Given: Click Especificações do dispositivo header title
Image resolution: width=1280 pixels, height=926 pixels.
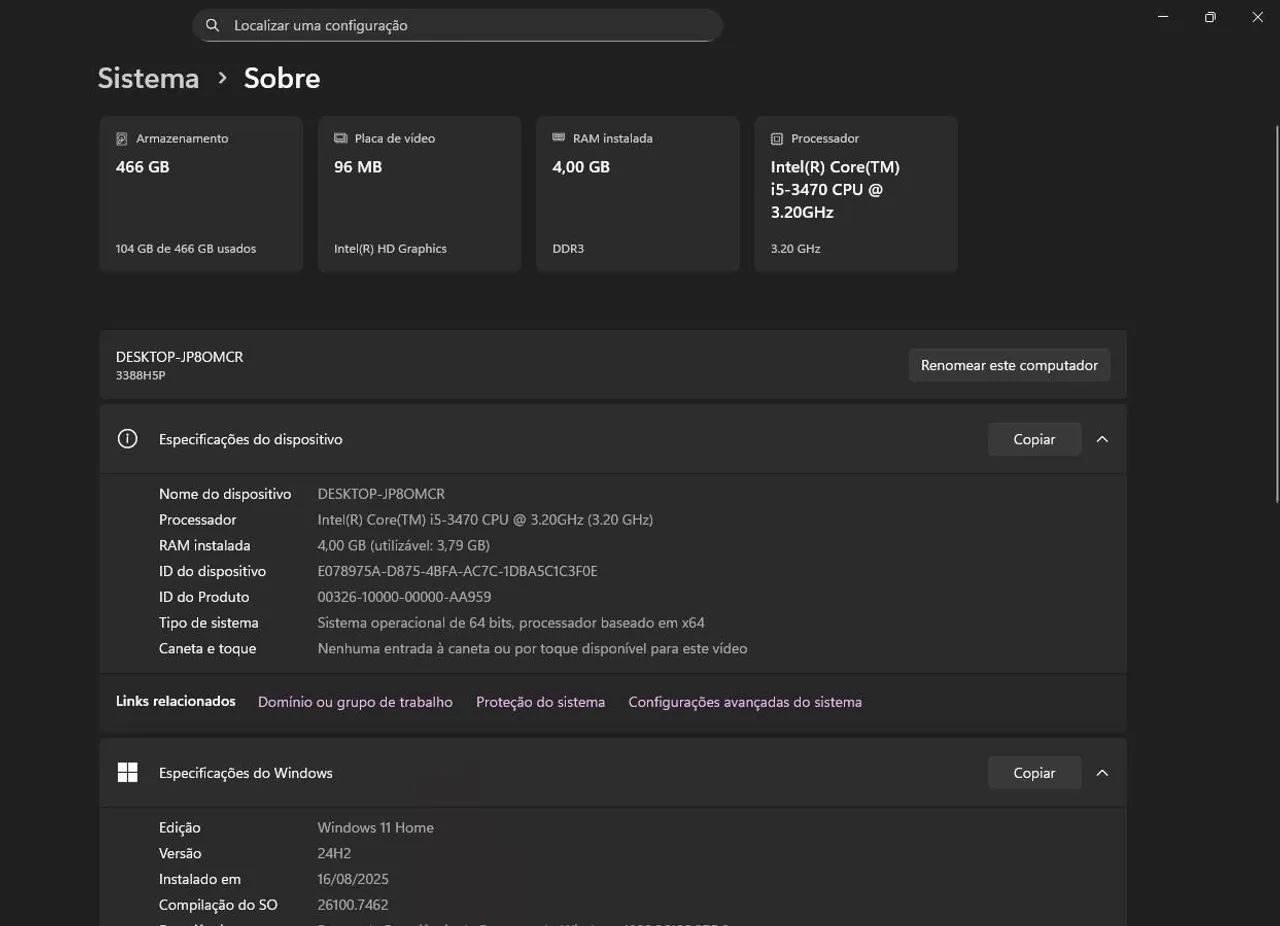Looking at the screenshot, I should click(x=251, y=439).
